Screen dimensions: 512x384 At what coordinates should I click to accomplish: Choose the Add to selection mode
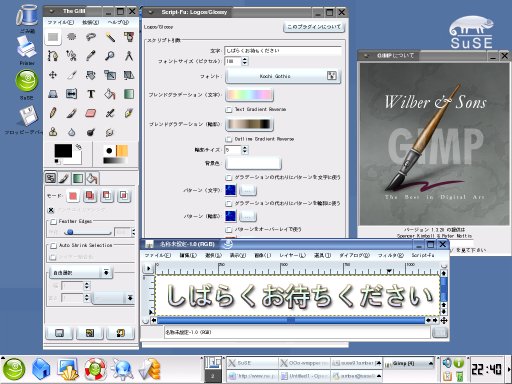pyautogui.click(x=90, y=196)
